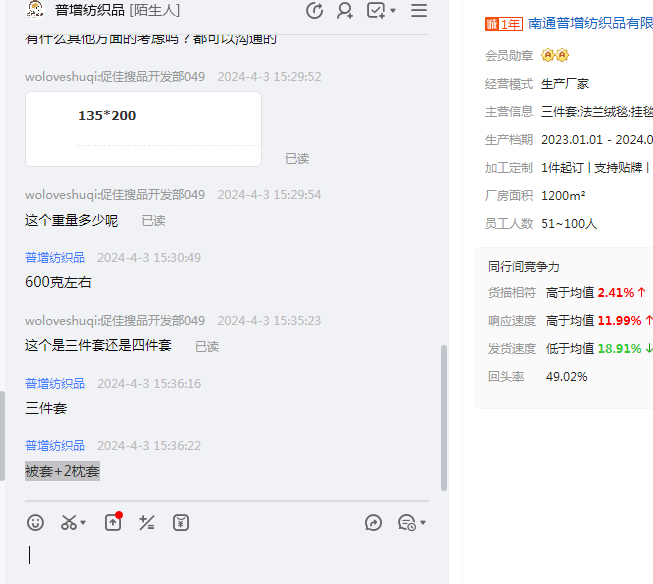Click the file upload icon with red dot
Viewport: 653px width, 584px height.
(x=113, y=522)
